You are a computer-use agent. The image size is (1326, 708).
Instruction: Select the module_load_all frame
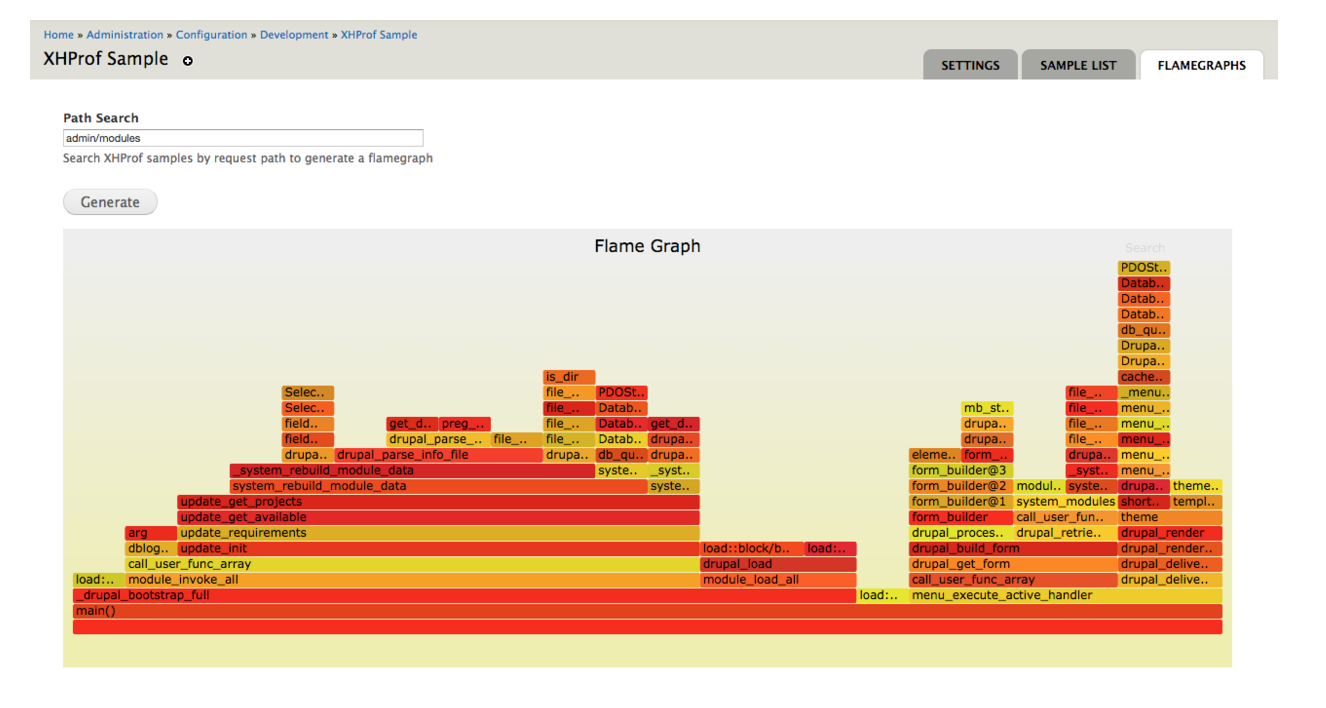pyautogui.click(x=778, y=580)
